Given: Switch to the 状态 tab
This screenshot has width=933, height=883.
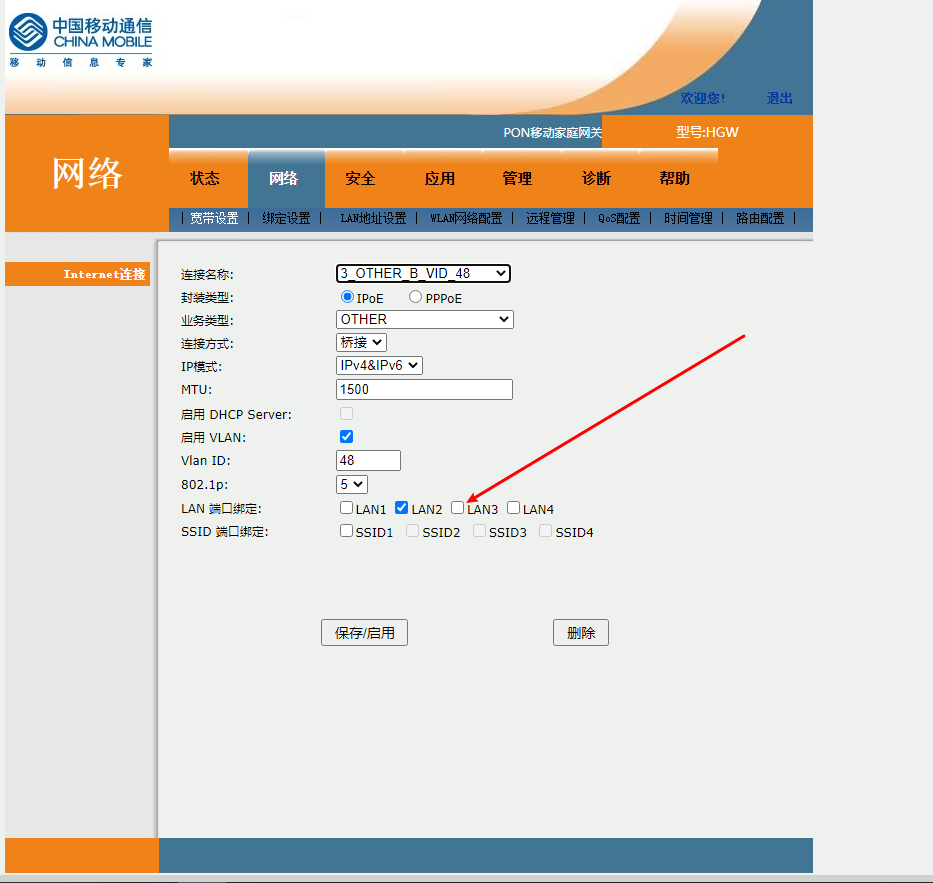Looking at the screenshot, I should tap(205, 178).
